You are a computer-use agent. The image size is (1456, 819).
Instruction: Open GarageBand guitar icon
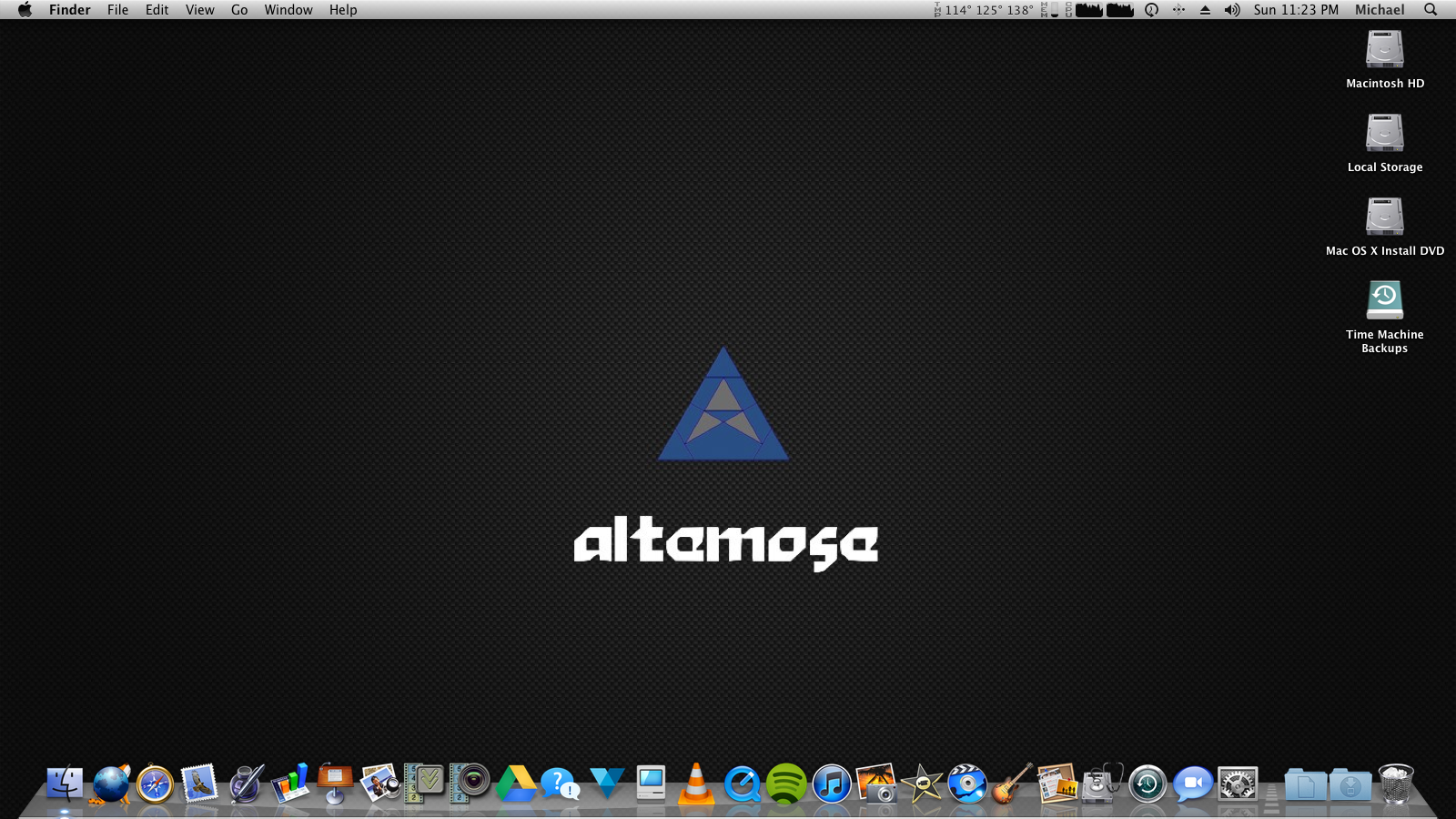point(1012,784)
